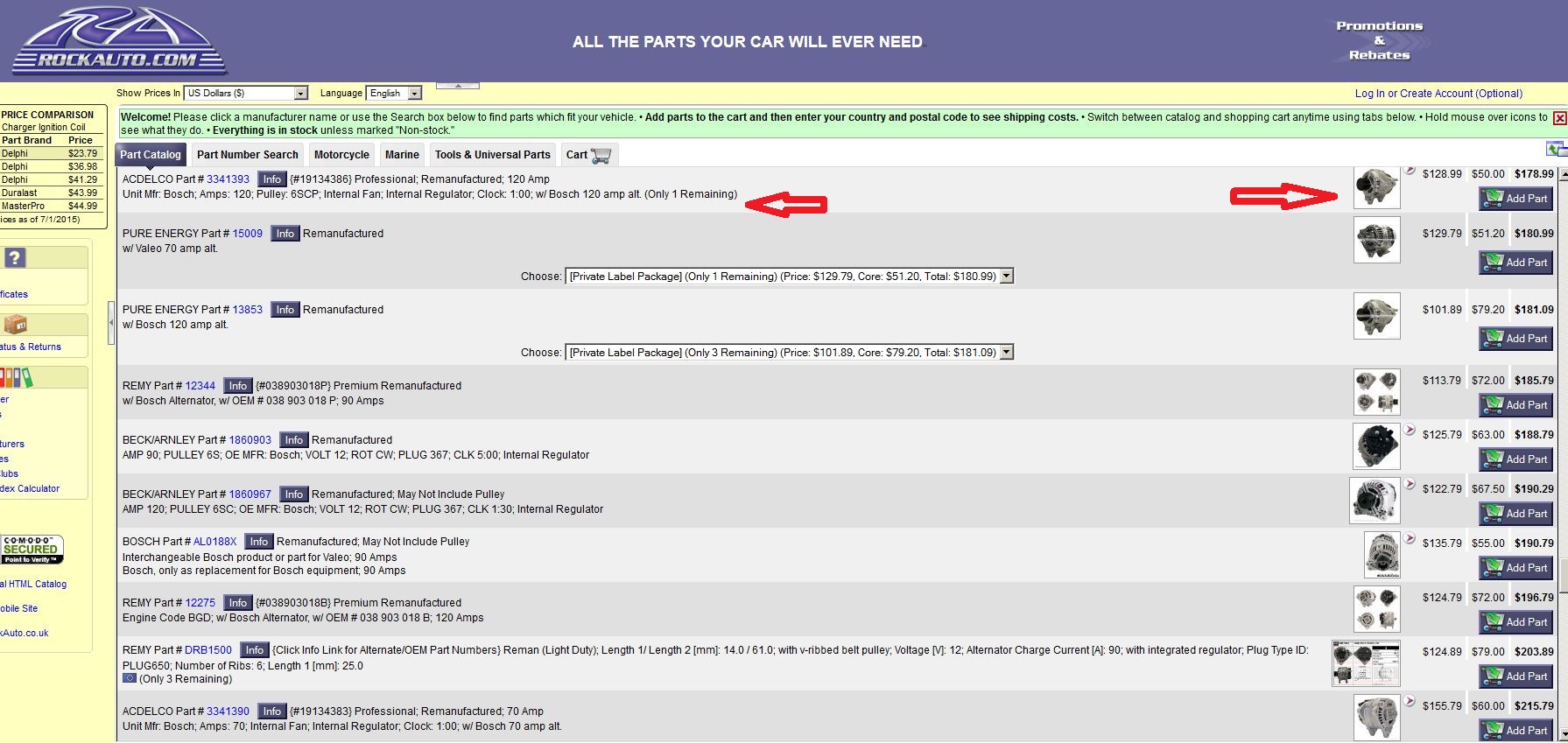Viewport: 1568px width, 743px height.
Task: Click Log In or Create Account link
Action: [x=1438, y=94]
